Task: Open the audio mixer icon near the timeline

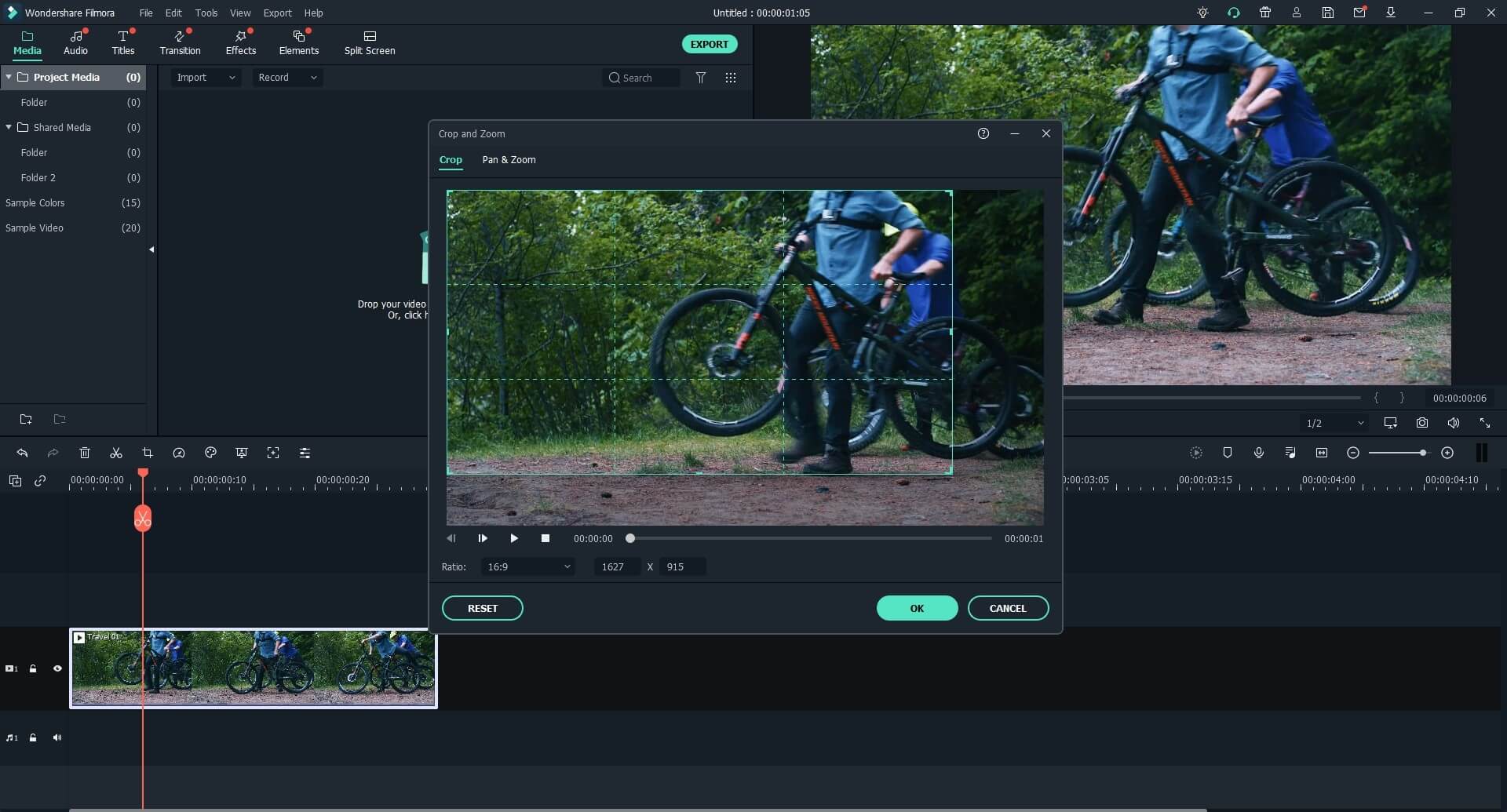Action: (1290, 453)
